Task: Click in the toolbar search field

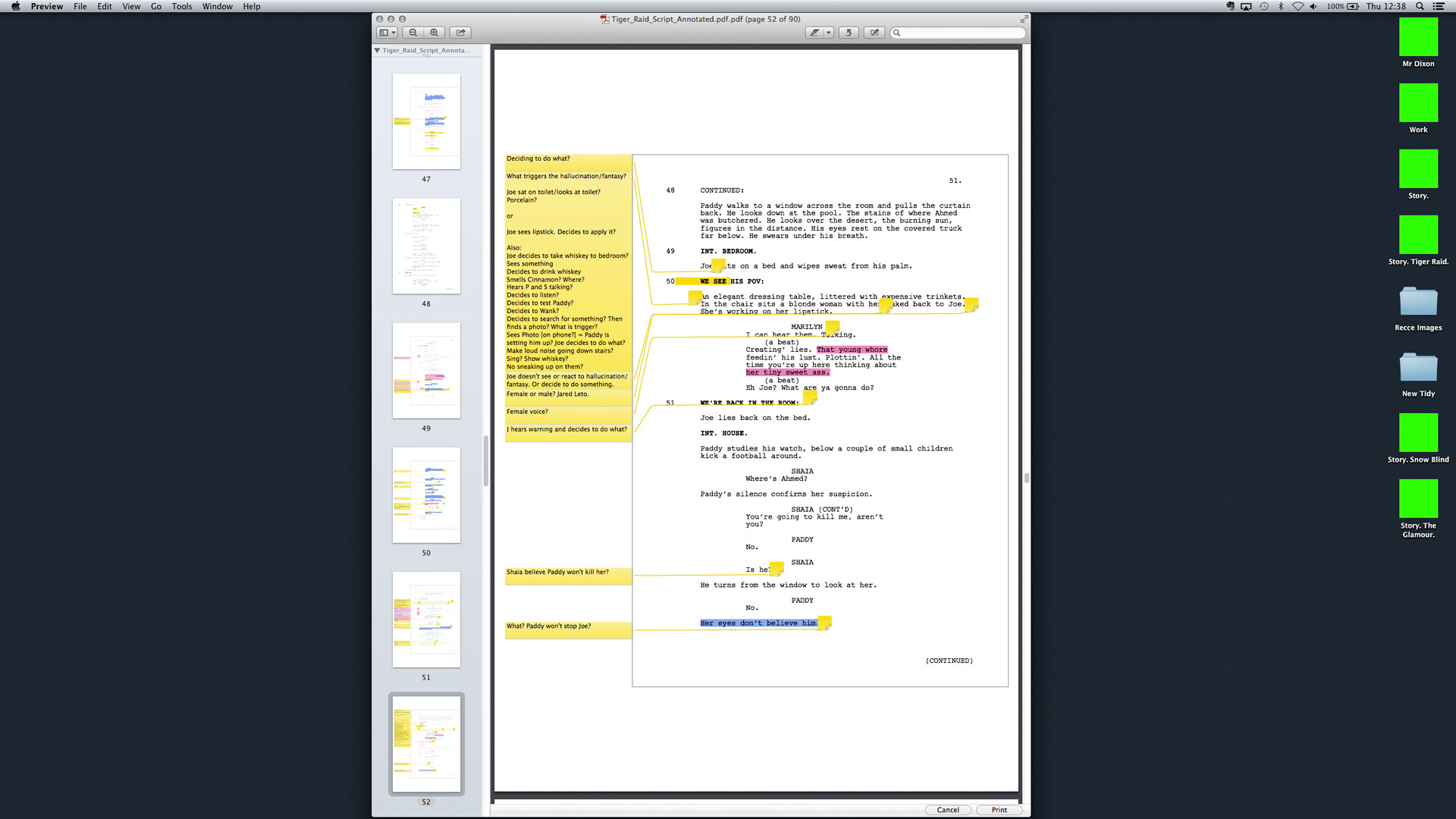Action: coord(960,33)
